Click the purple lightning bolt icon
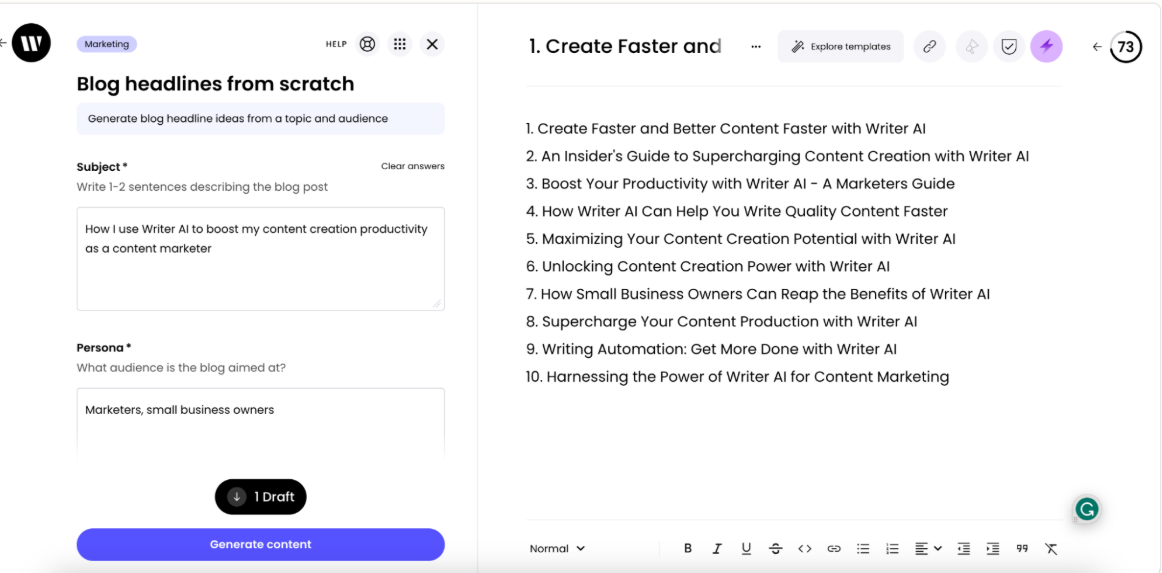 click(x=1046, y=46)
